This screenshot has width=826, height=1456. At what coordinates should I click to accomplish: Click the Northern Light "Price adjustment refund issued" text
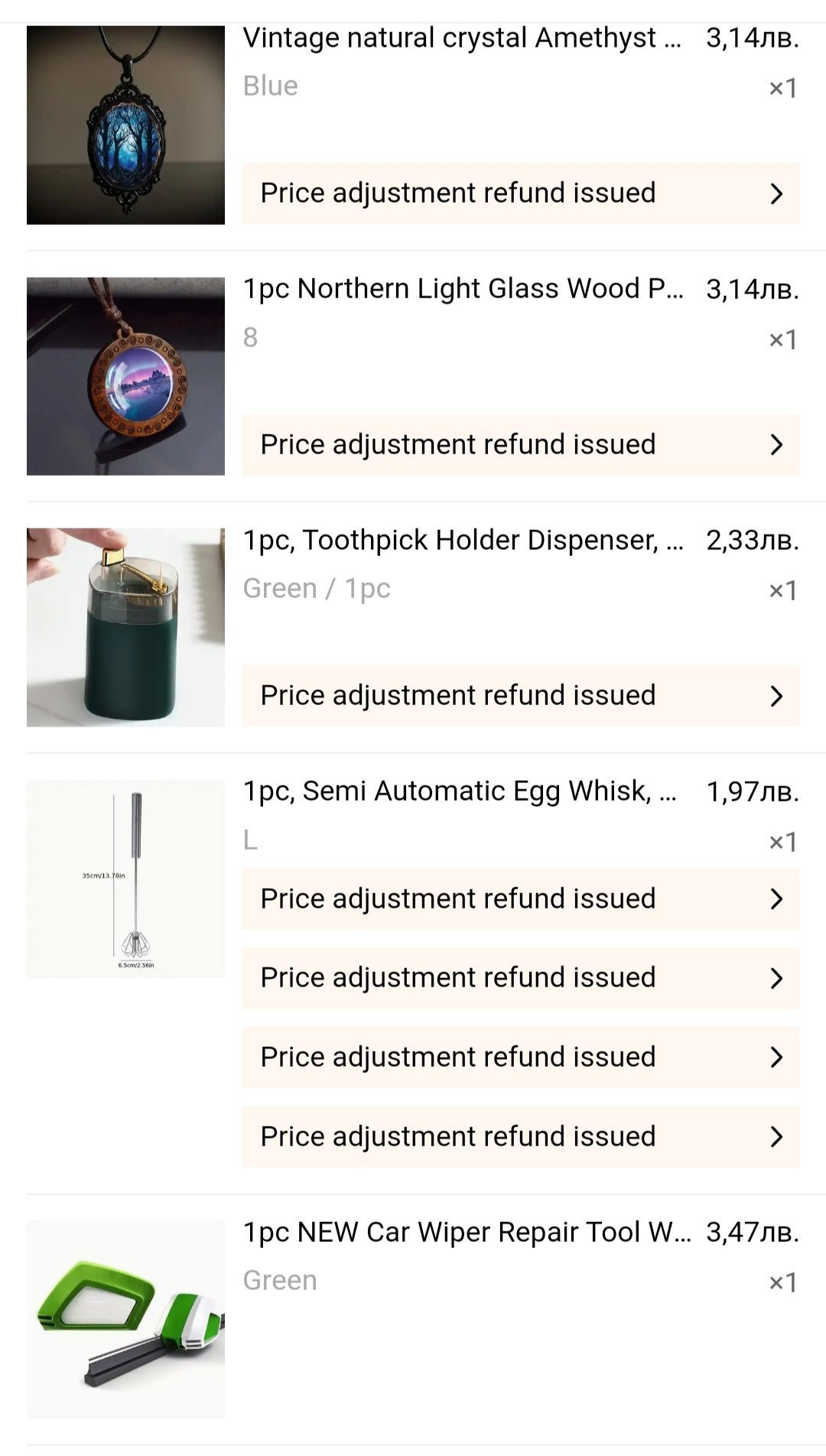click(x=457, y=444)
